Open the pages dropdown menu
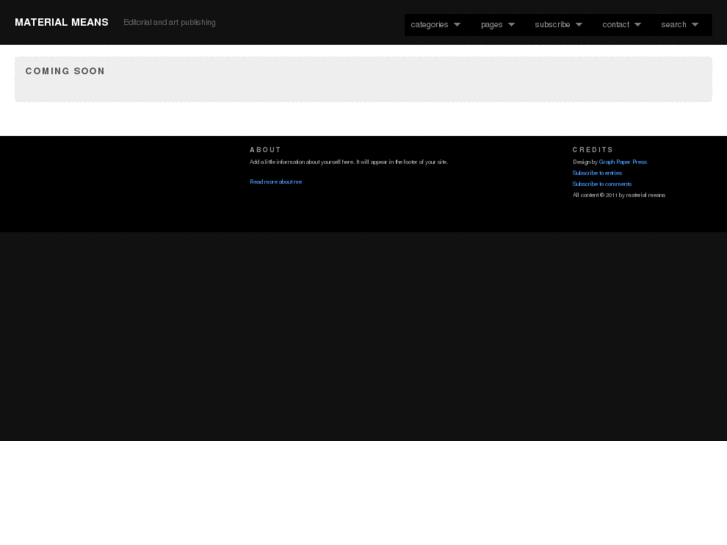Screen dimensions: 727x545 [491, 24]
